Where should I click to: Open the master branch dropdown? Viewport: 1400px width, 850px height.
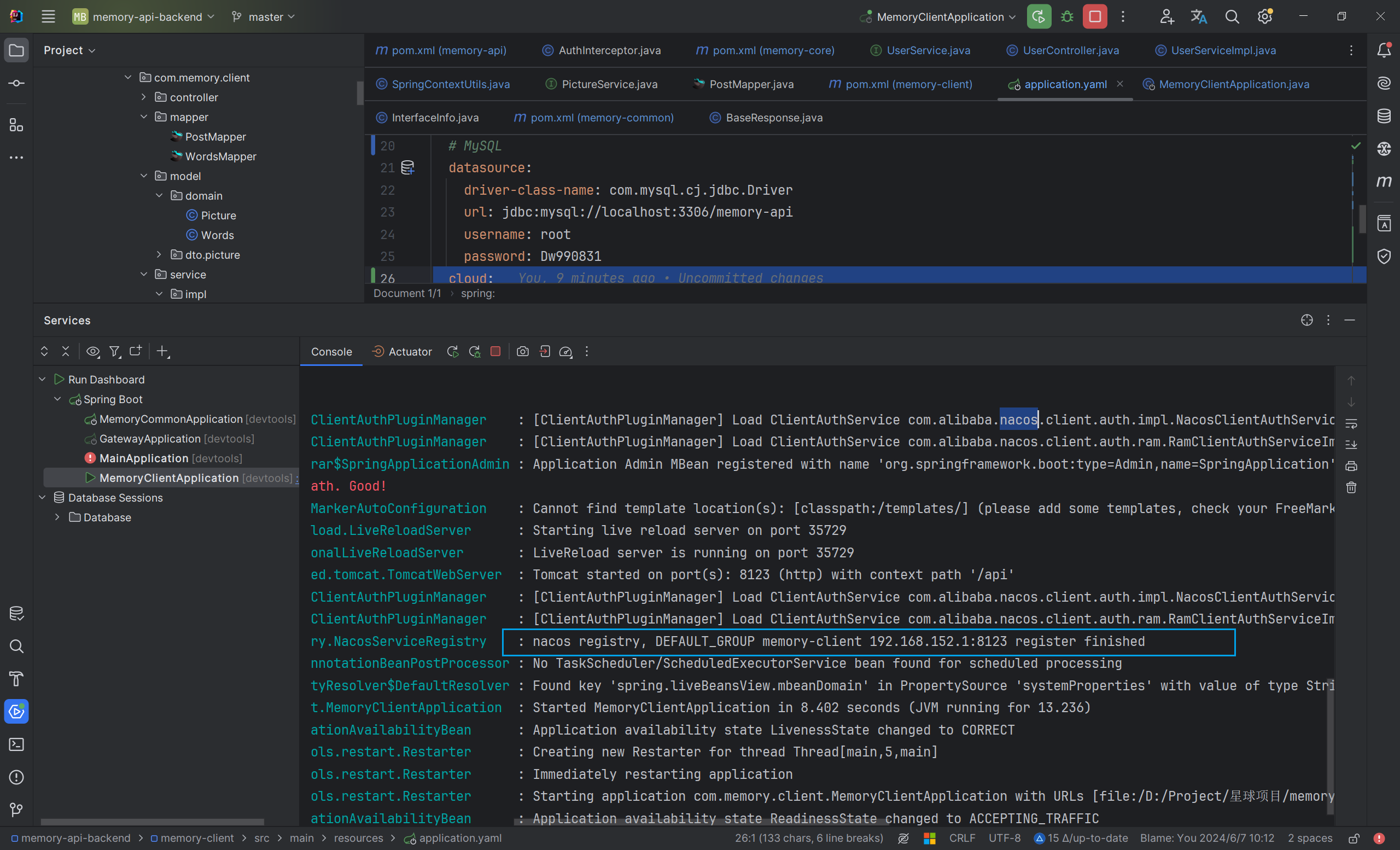pos(264,16)
